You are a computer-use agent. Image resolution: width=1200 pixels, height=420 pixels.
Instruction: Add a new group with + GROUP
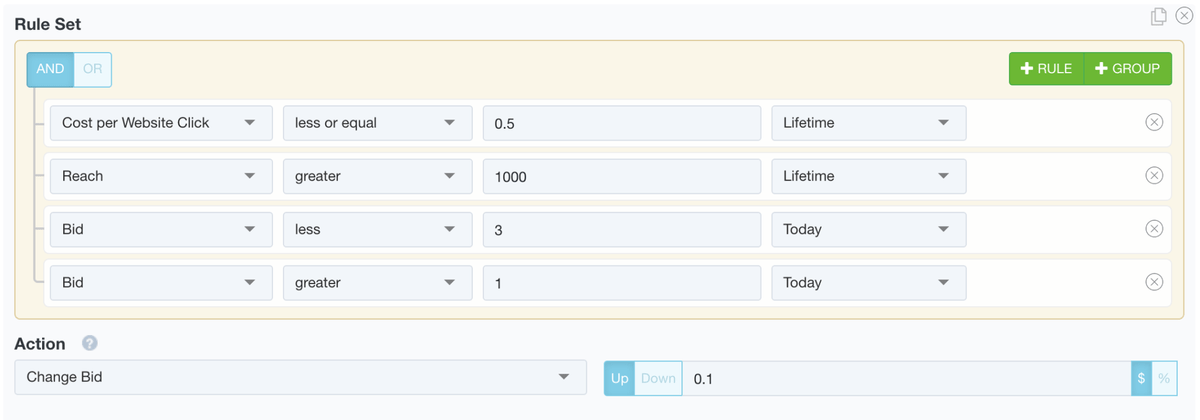(1128, 68)
